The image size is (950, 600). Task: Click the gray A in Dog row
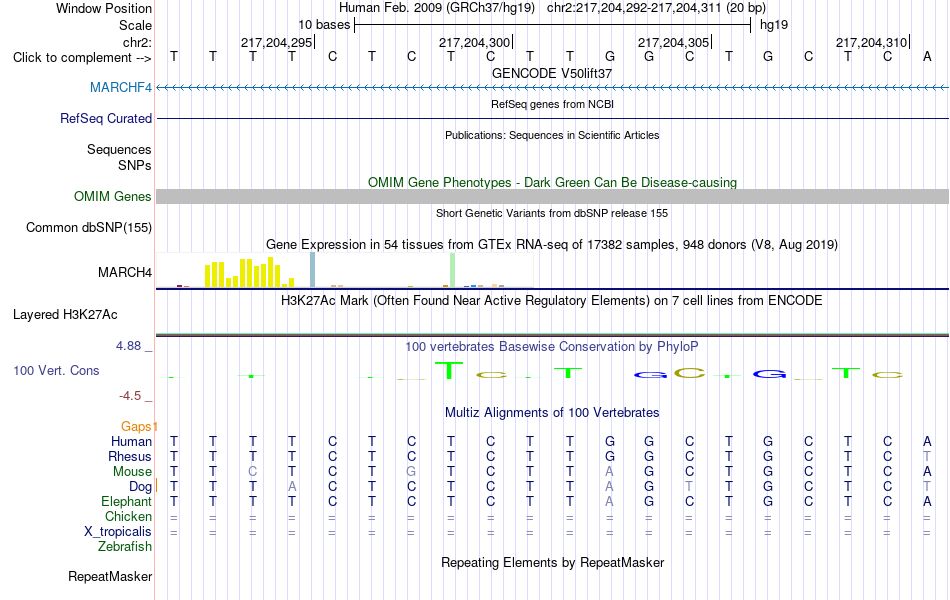point(292,487)
